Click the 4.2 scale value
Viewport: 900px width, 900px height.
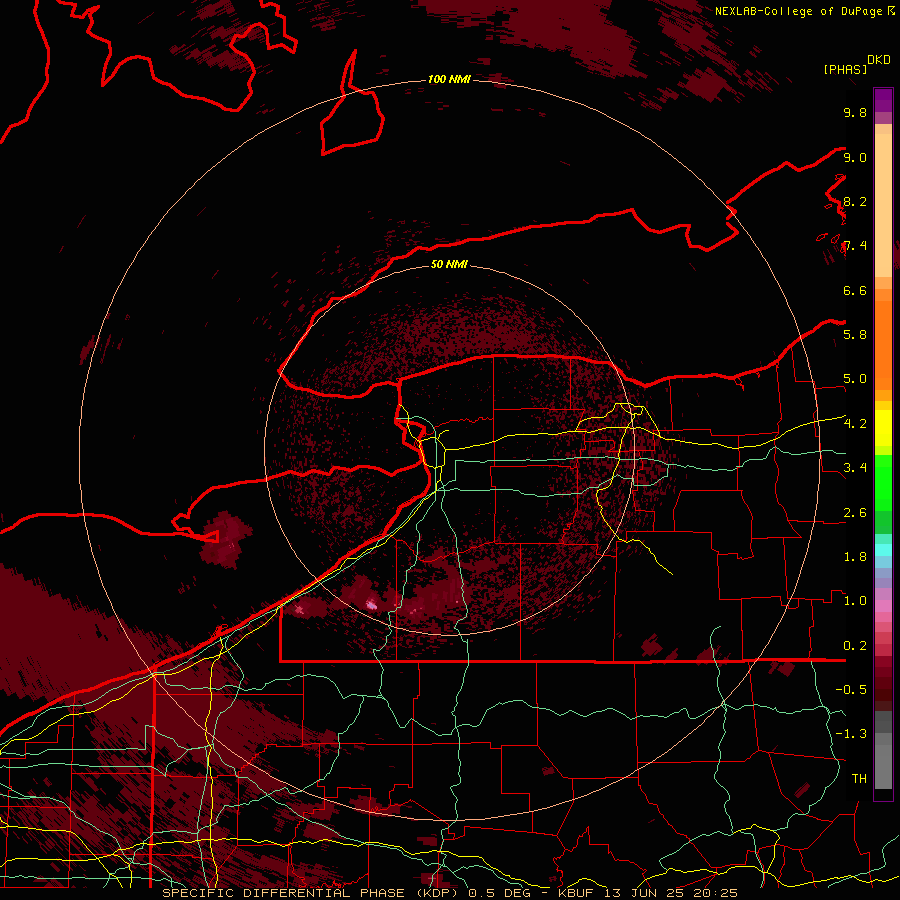[855, 424]
